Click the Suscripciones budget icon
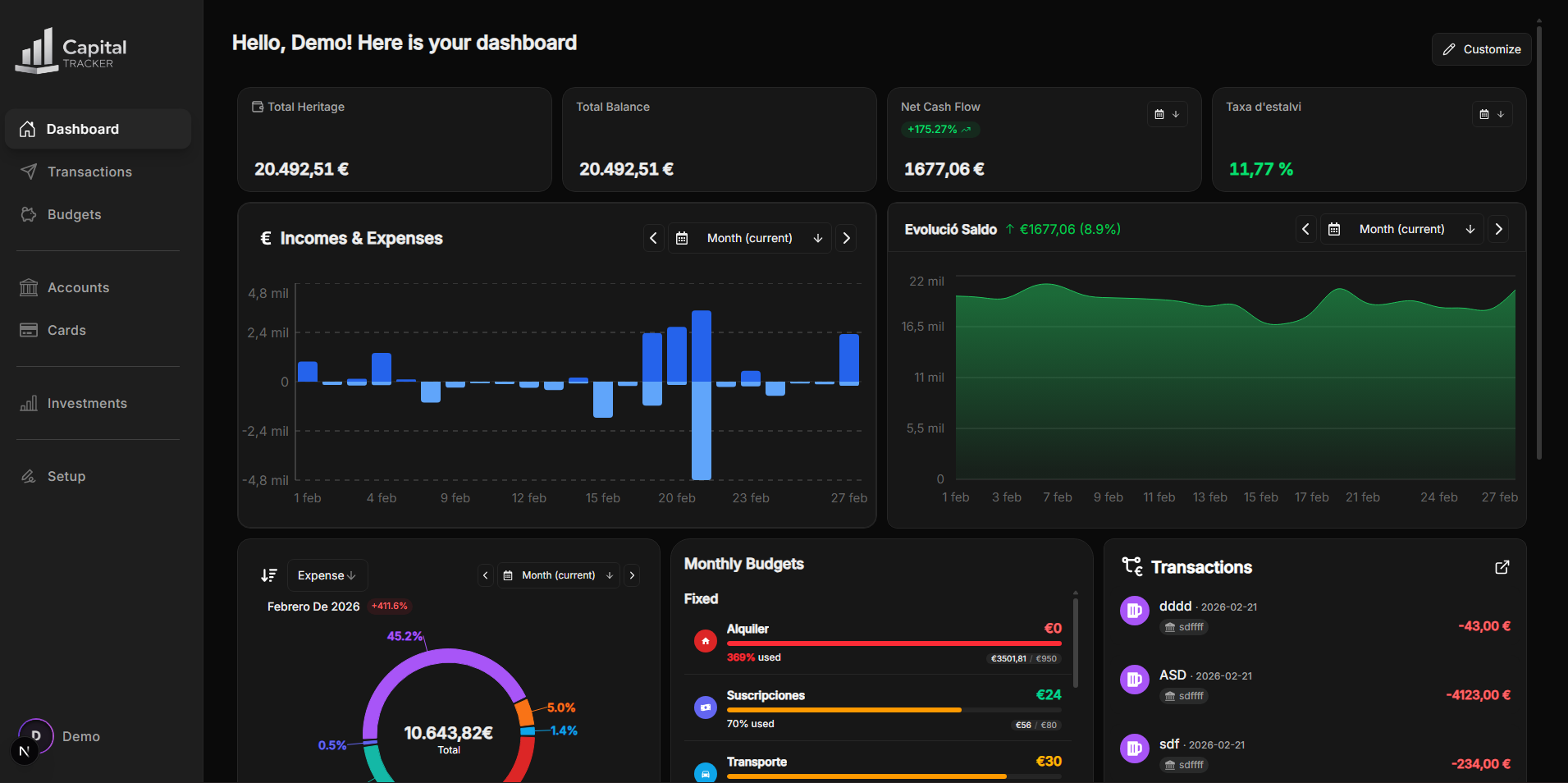1568x783 pixels. tap(705, 707)
